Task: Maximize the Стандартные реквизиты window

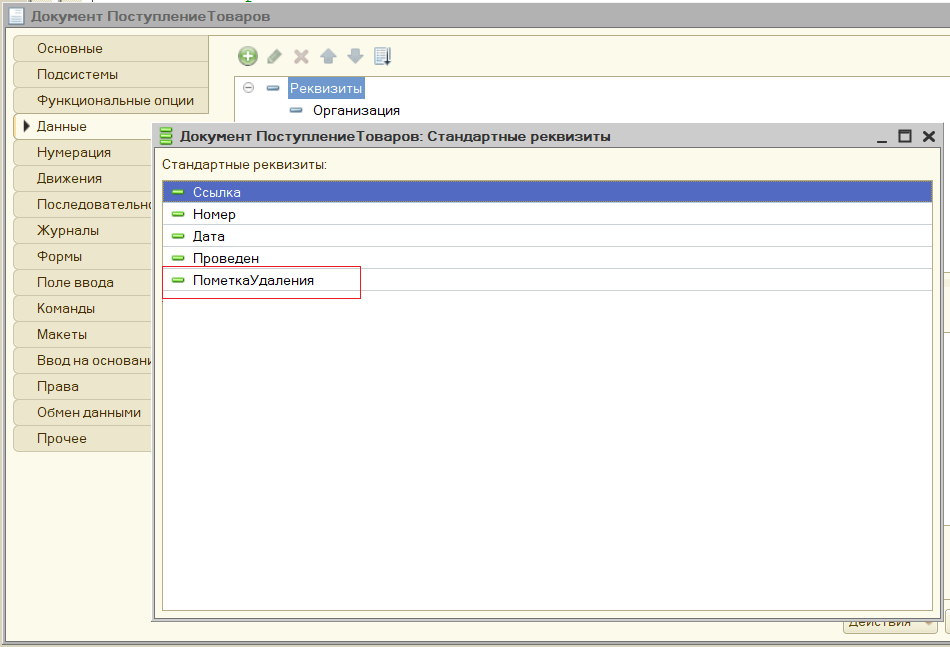Action: 905,136
